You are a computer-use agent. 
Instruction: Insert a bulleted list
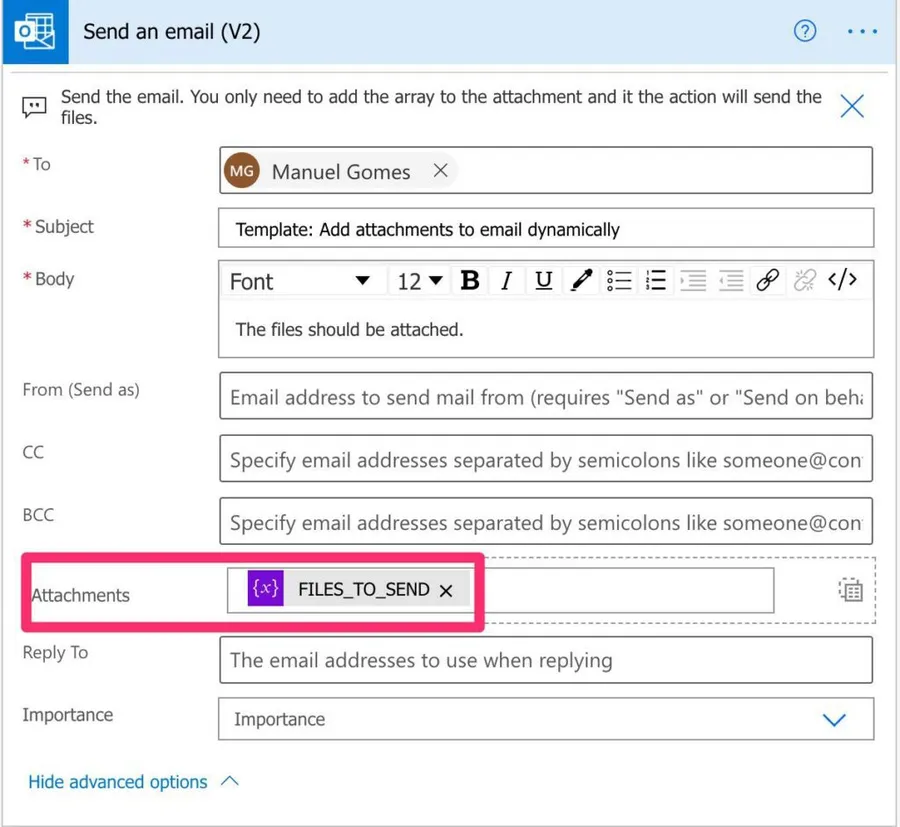click(x=619, y=281)
